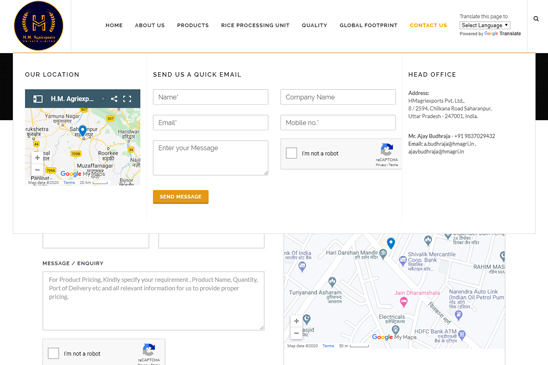Zoom in on the large bottom map
Image resolution: width=548 pixels, height=365 pixels.
point(296,321)
